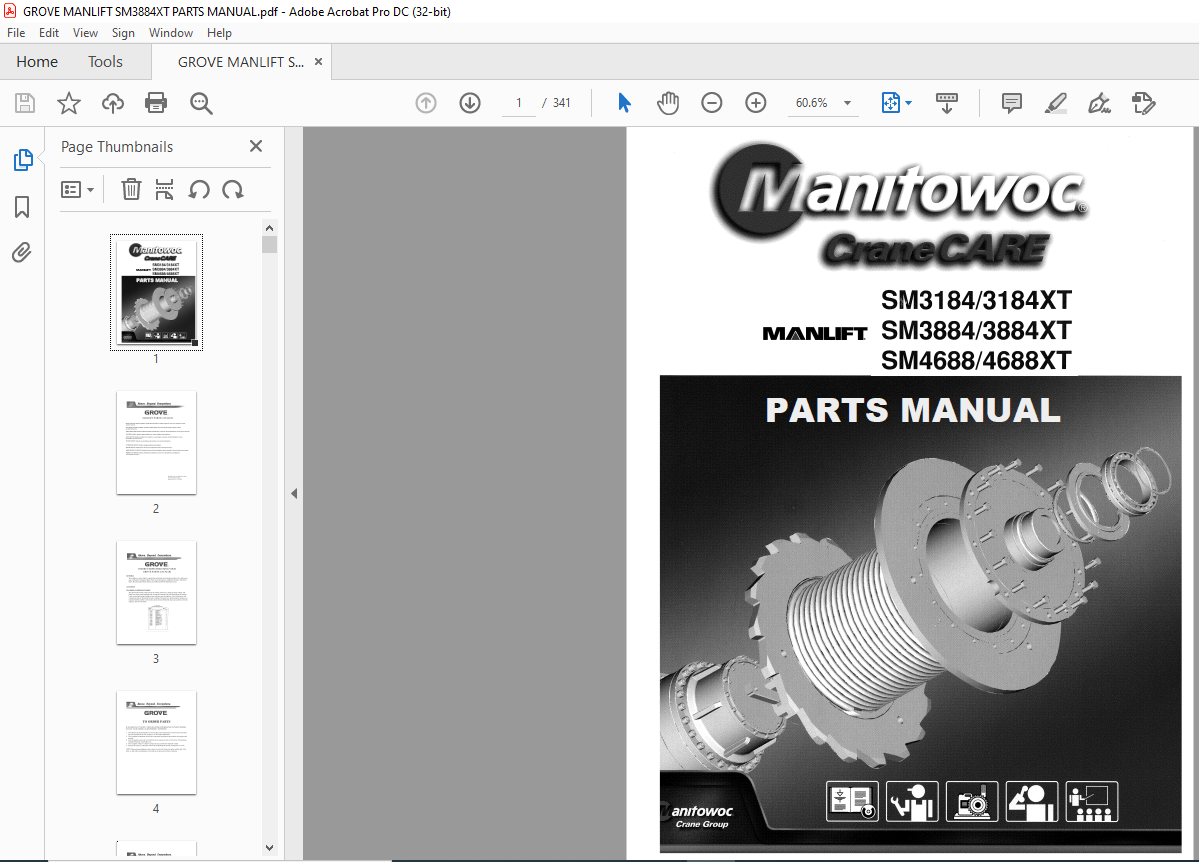Click the Insert page break icon
The image size is (1199, 862).
tap(164, 189)
